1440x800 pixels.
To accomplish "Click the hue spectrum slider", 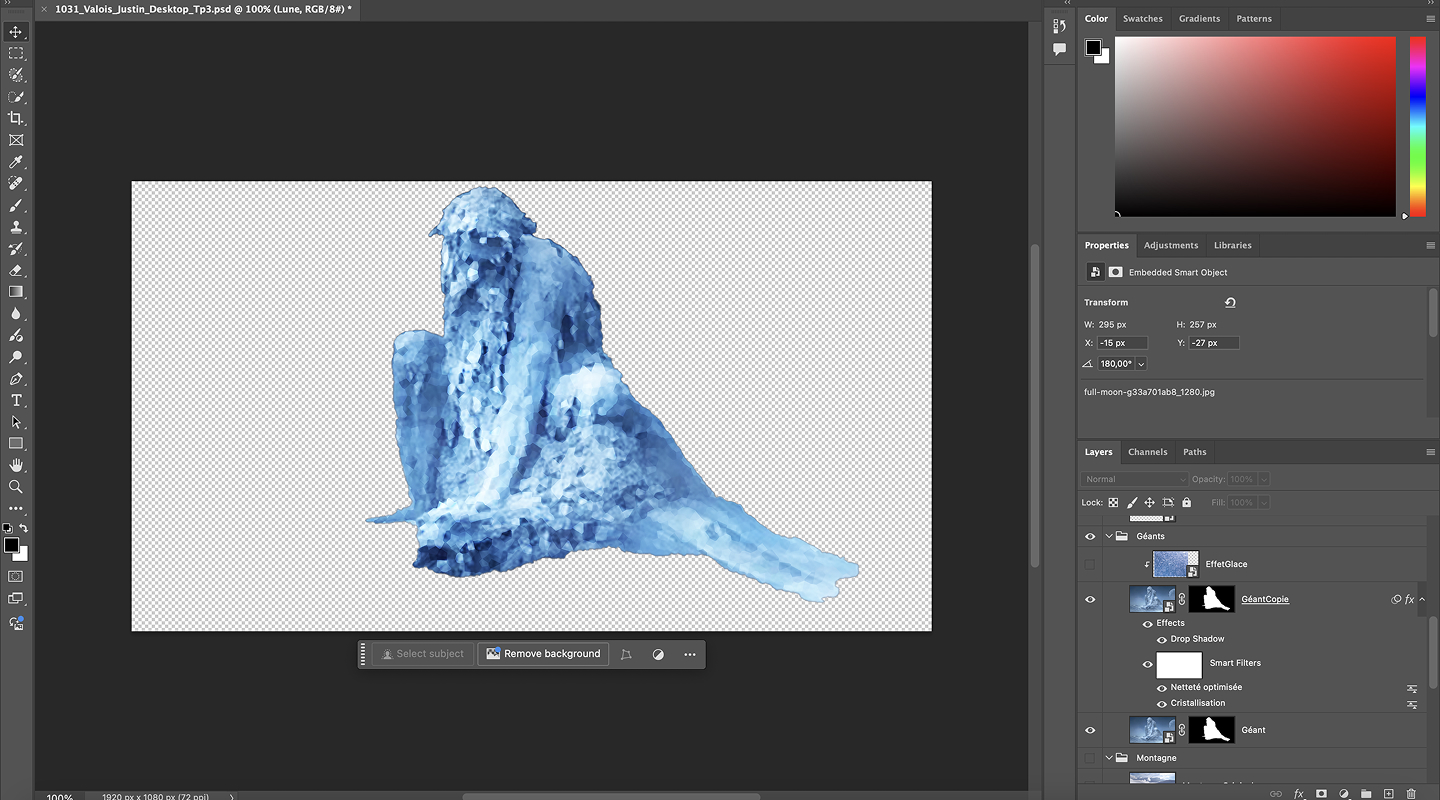I will [1417, 125].
